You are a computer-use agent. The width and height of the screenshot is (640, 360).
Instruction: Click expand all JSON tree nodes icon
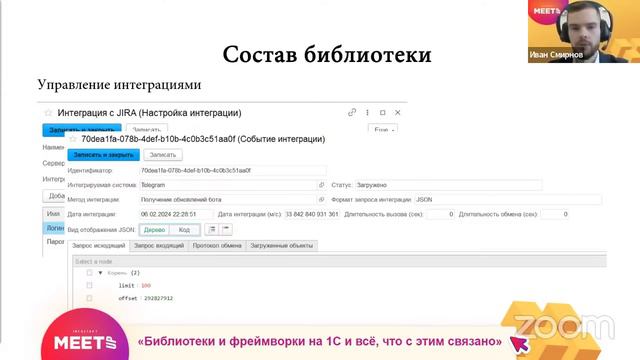tap(212, 229)
